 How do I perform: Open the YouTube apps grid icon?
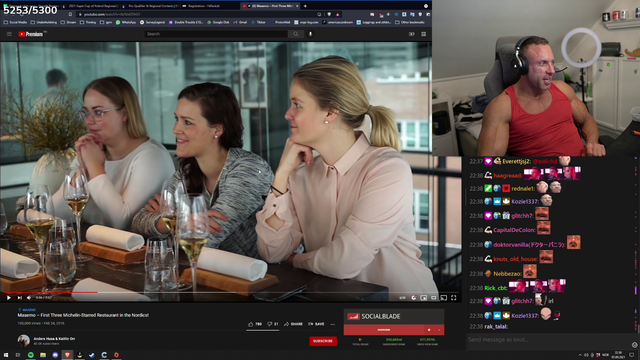[x=423, y=34]
